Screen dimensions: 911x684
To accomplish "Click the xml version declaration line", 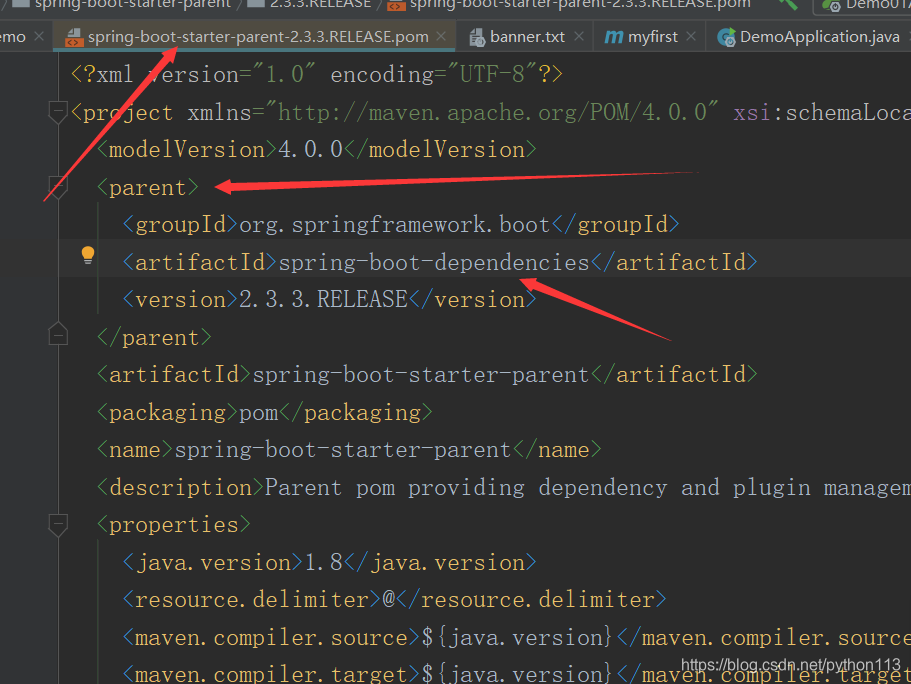I will click(317, 74).
